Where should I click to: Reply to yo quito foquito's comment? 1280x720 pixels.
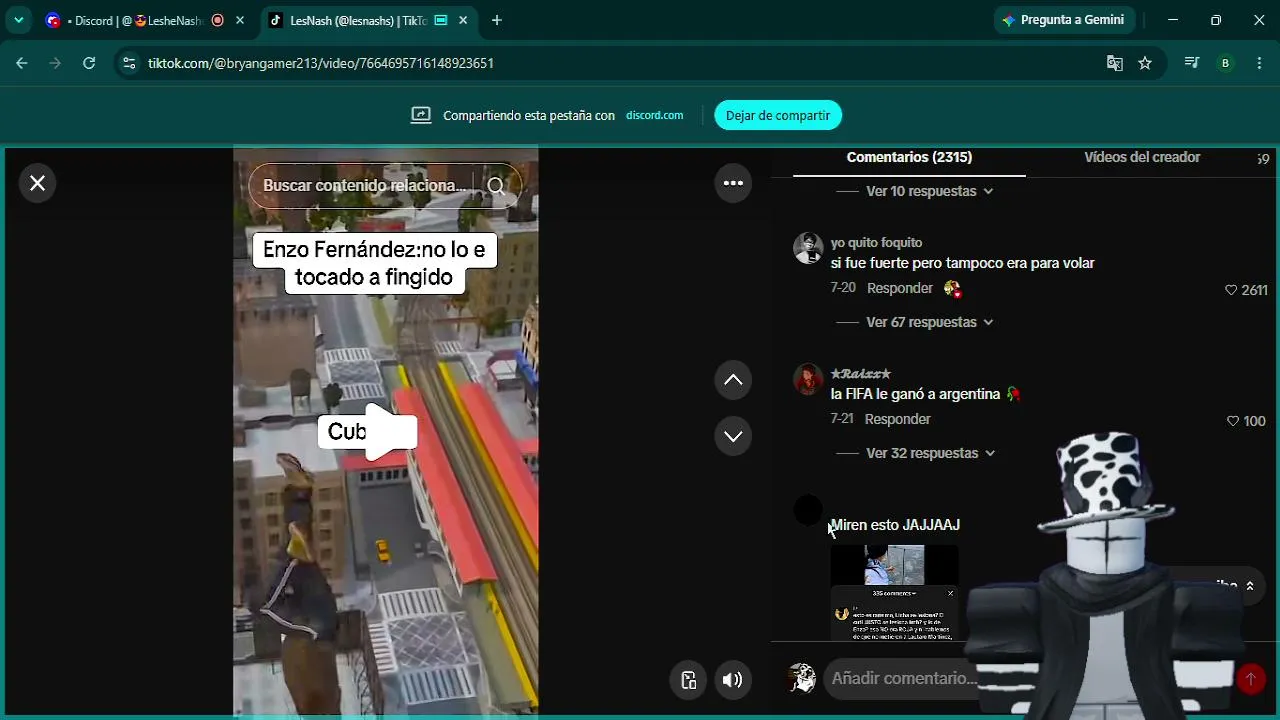[x=900, y=288]
